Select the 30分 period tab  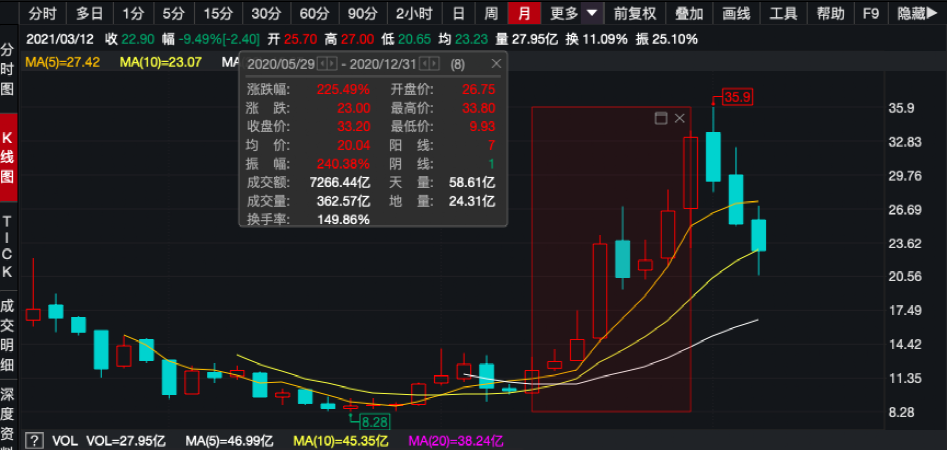coord(266,13)
